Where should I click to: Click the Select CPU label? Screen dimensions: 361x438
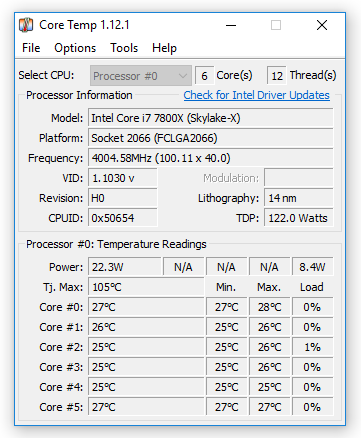(46, 75)
